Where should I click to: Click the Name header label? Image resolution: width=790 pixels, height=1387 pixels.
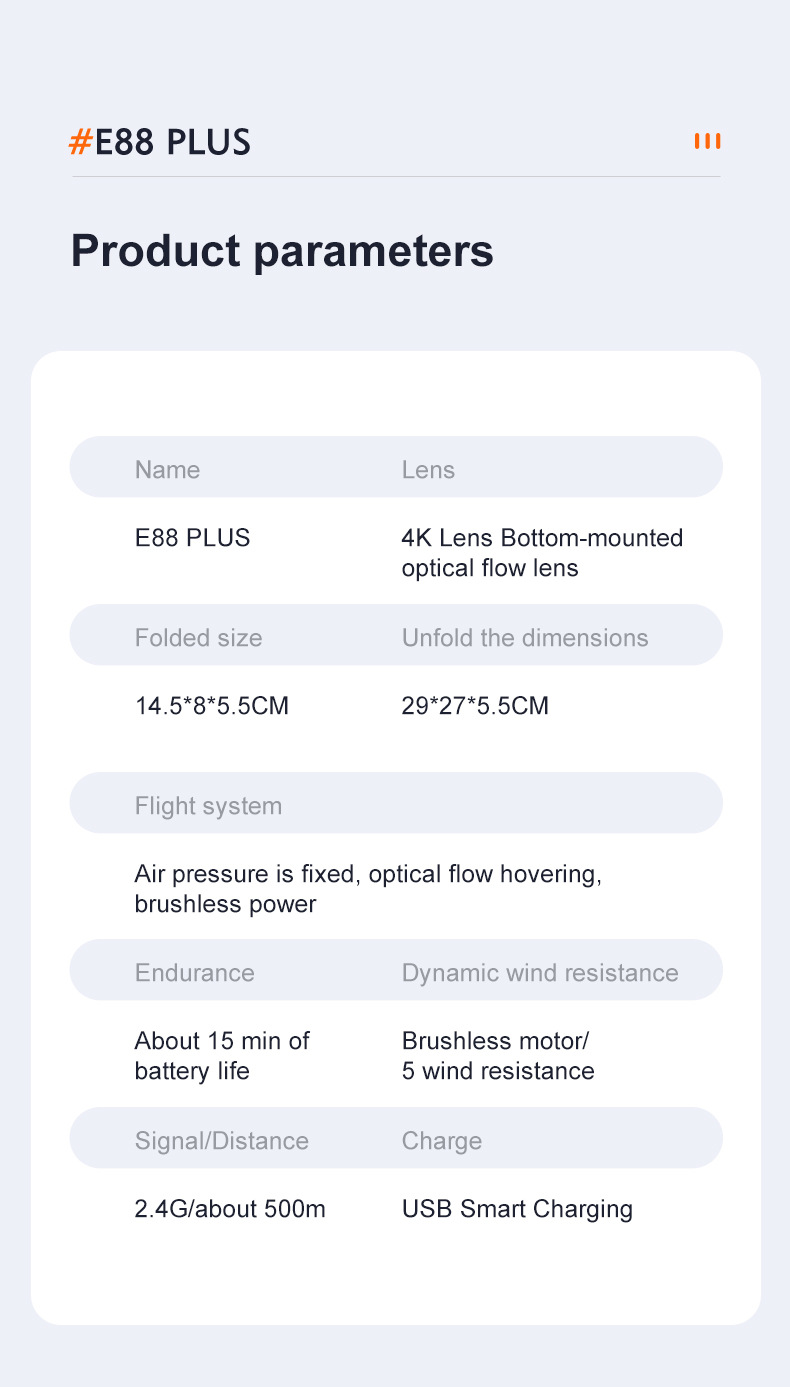click(167, 470)
